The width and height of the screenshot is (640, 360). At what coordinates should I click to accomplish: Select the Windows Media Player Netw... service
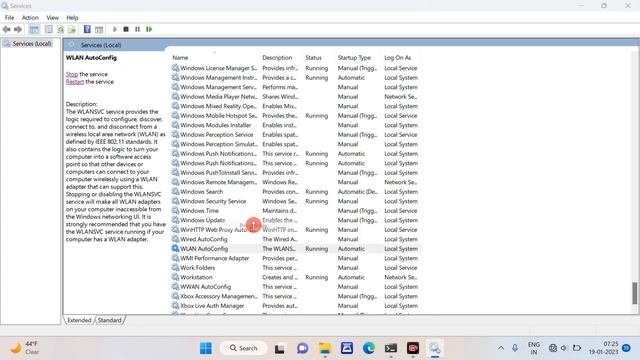(296, 97)
